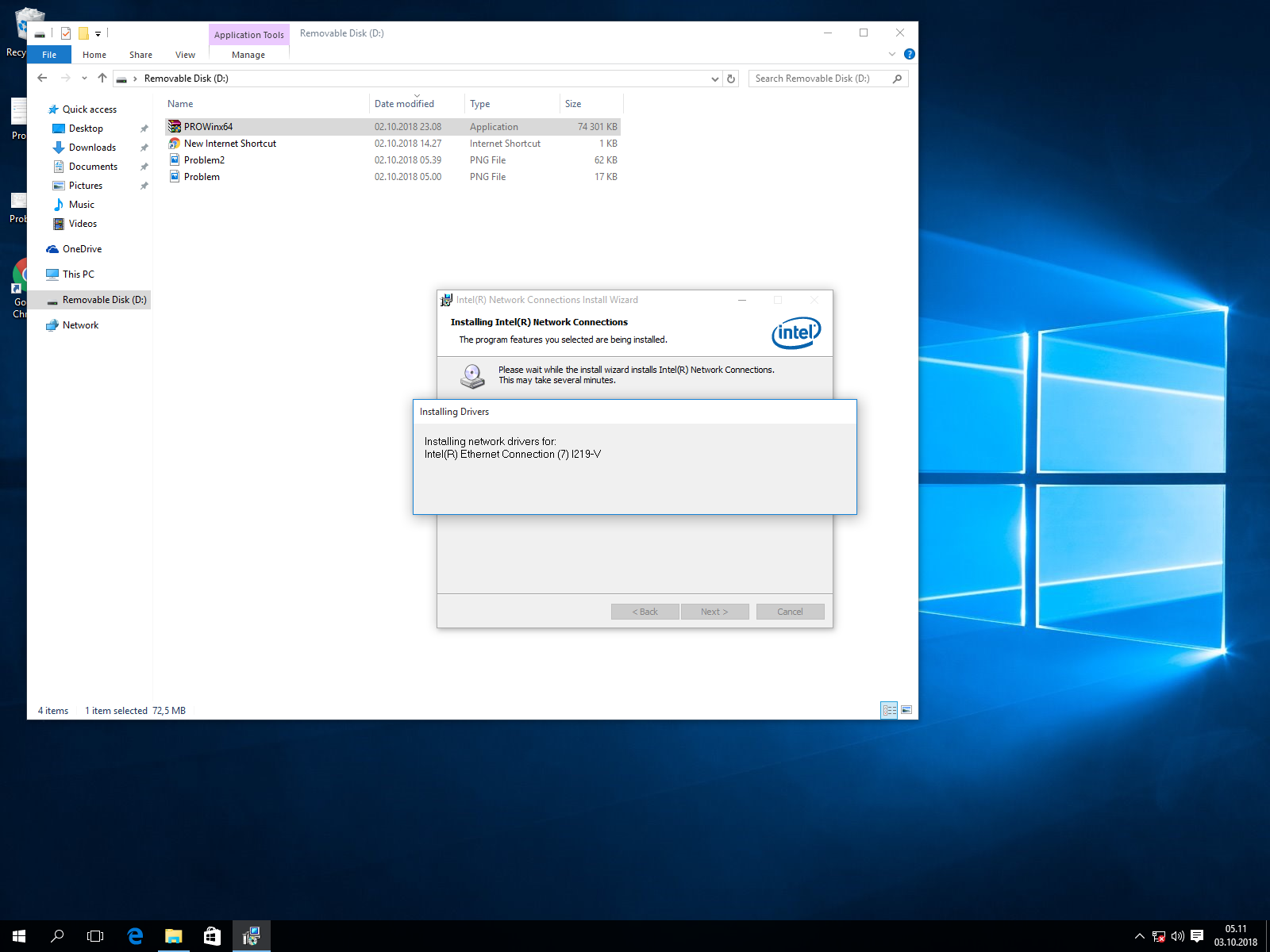Select the PROWinx64 application file

pyautogui.click(x=392, y=127)
